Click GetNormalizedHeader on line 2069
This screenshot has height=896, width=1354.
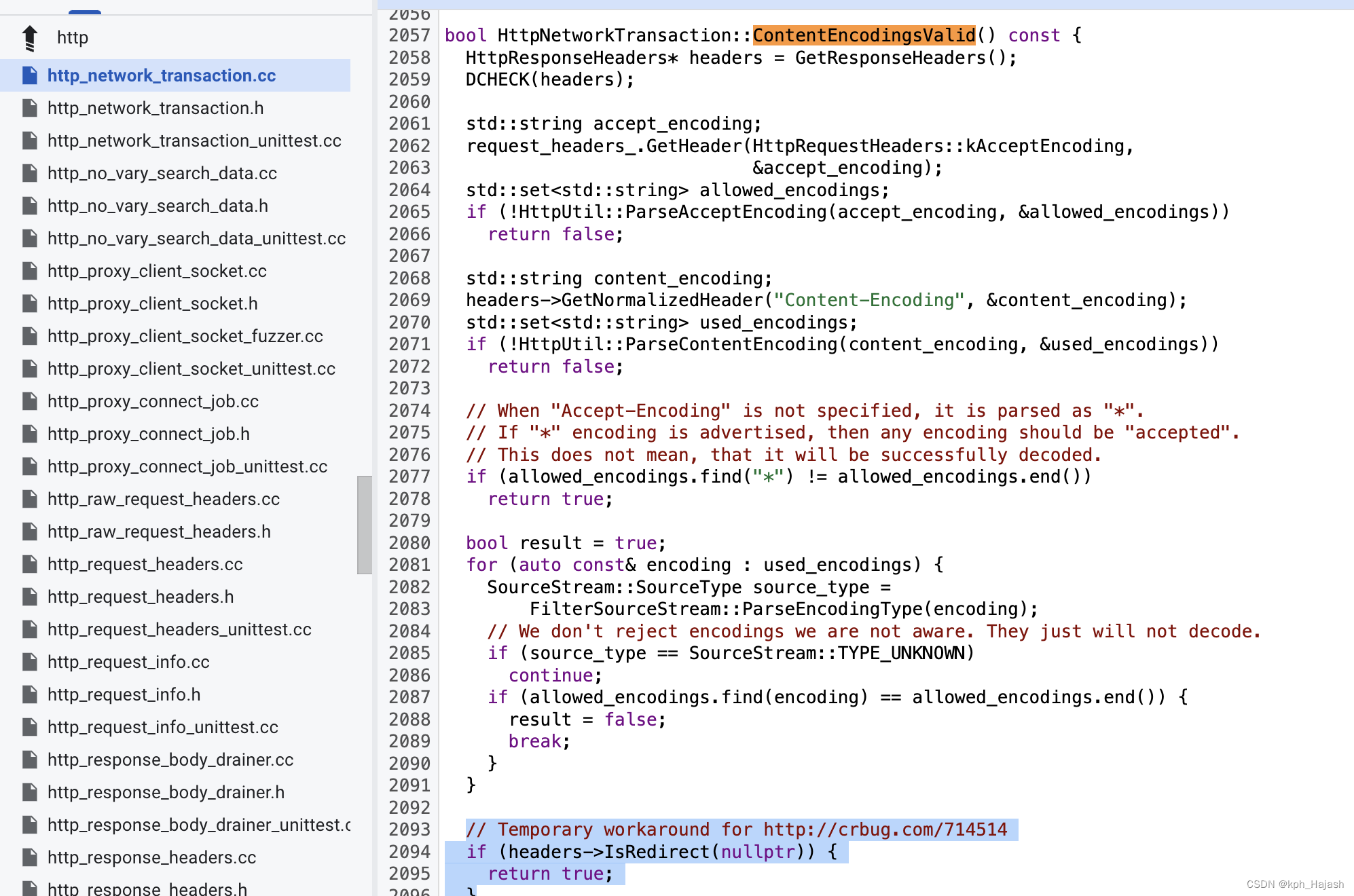663,300
